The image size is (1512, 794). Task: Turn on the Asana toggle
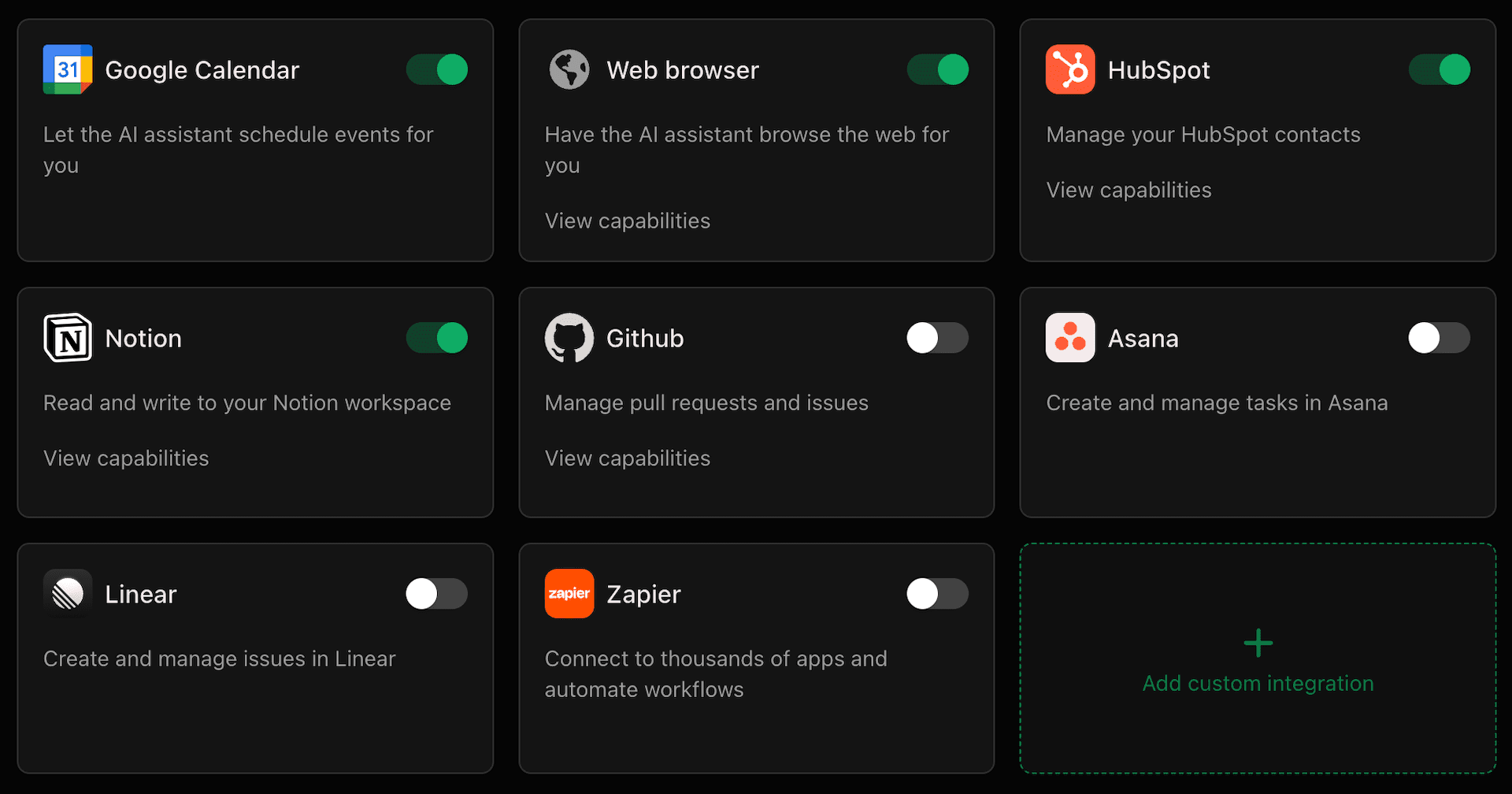click(x=1439, y=338)
